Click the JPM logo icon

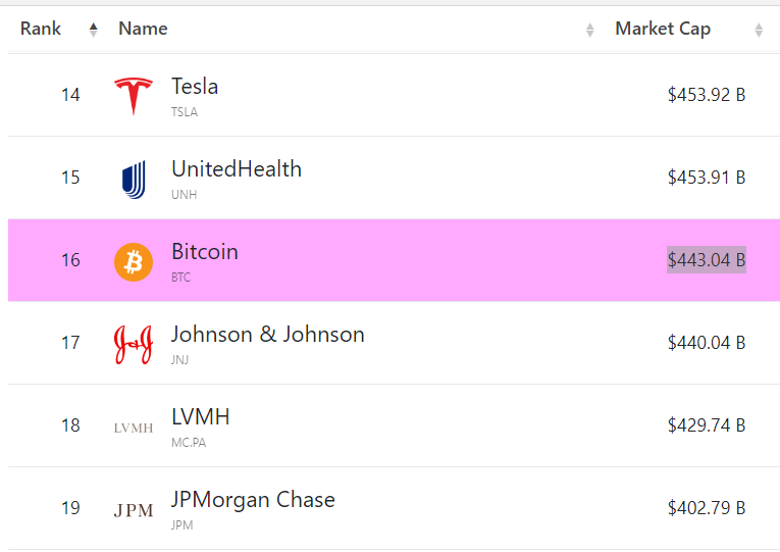point(133,510)
